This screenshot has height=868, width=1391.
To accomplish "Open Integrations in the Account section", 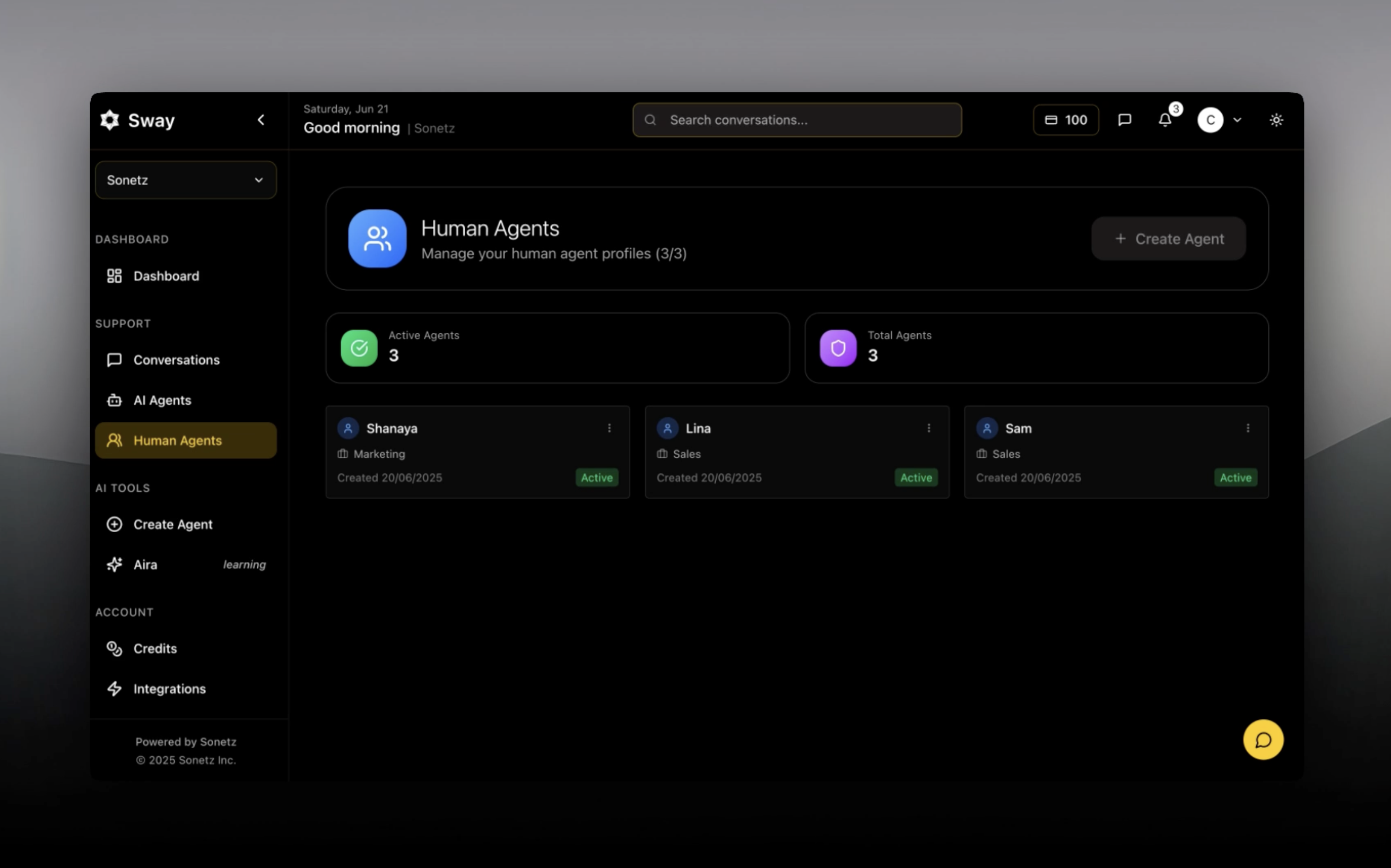I will point(169,689).
